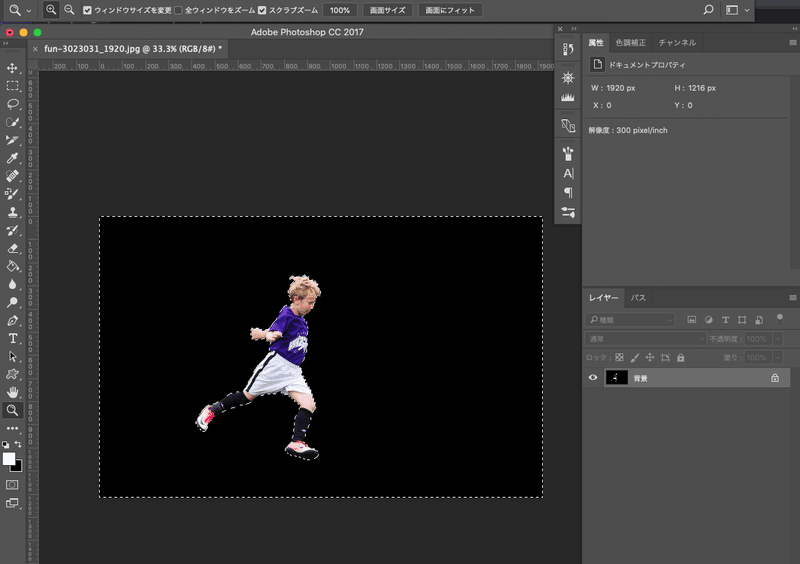Select the Rectangular Marquee tool
The image size is (800, 564).
click(x=12, y=86)
